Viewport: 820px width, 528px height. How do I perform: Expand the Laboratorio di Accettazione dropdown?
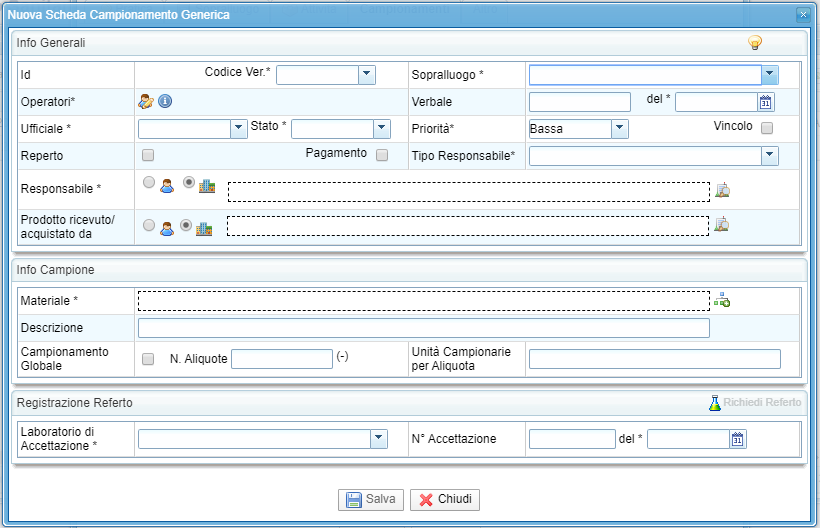click(x=379, y=439)
